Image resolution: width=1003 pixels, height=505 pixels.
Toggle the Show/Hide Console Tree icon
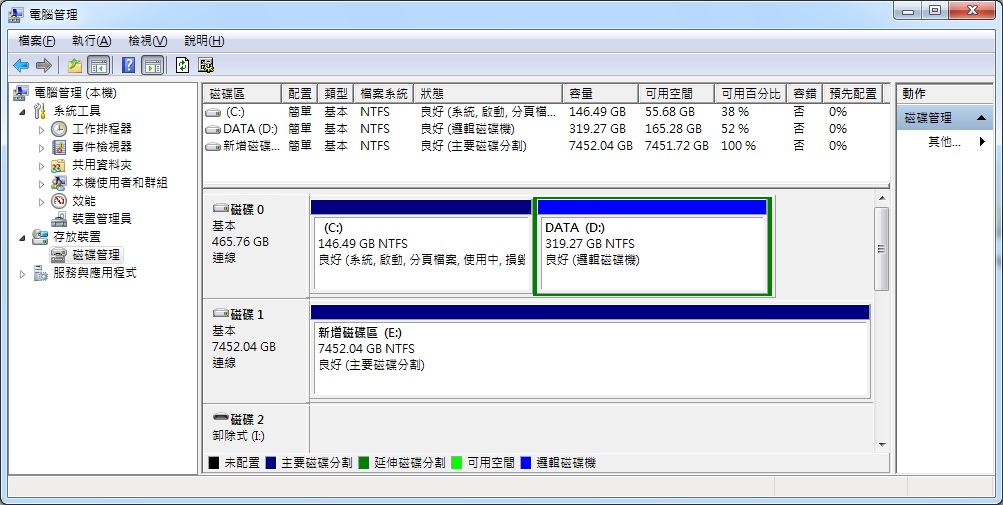pyautogui.click(x=98, y=65)
